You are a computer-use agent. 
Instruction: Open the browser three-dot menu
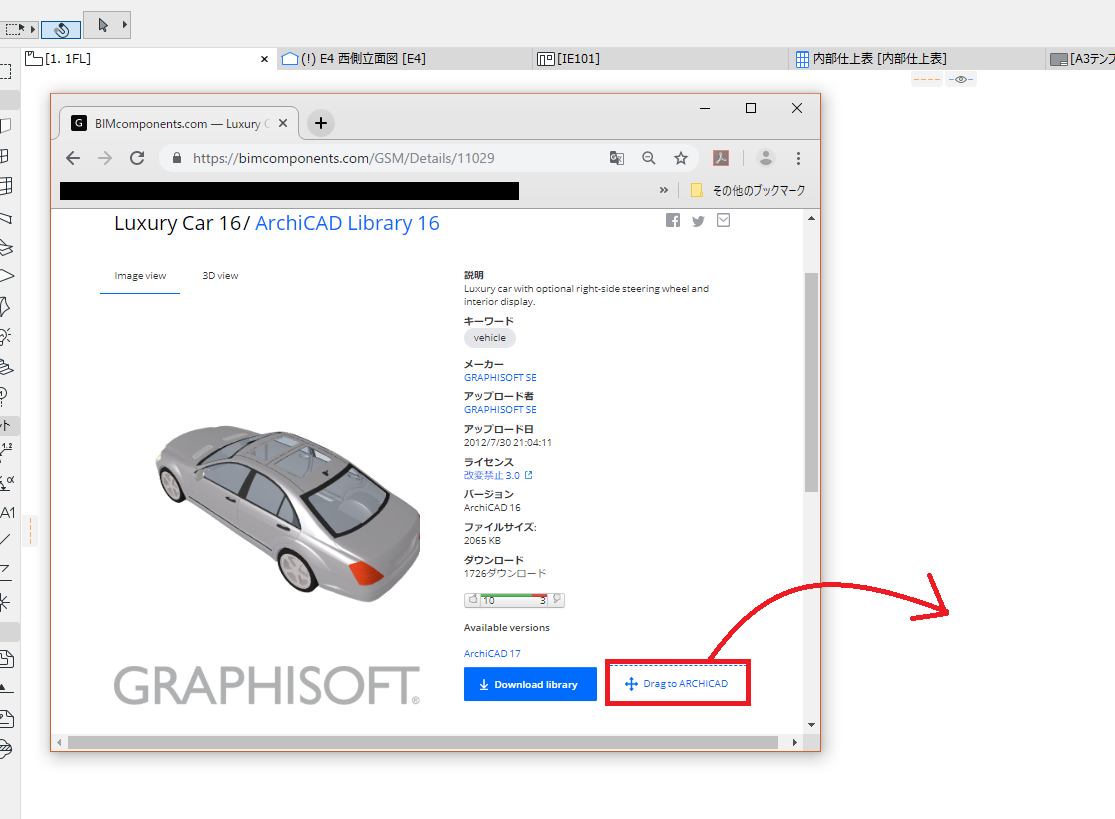point(799,158)
